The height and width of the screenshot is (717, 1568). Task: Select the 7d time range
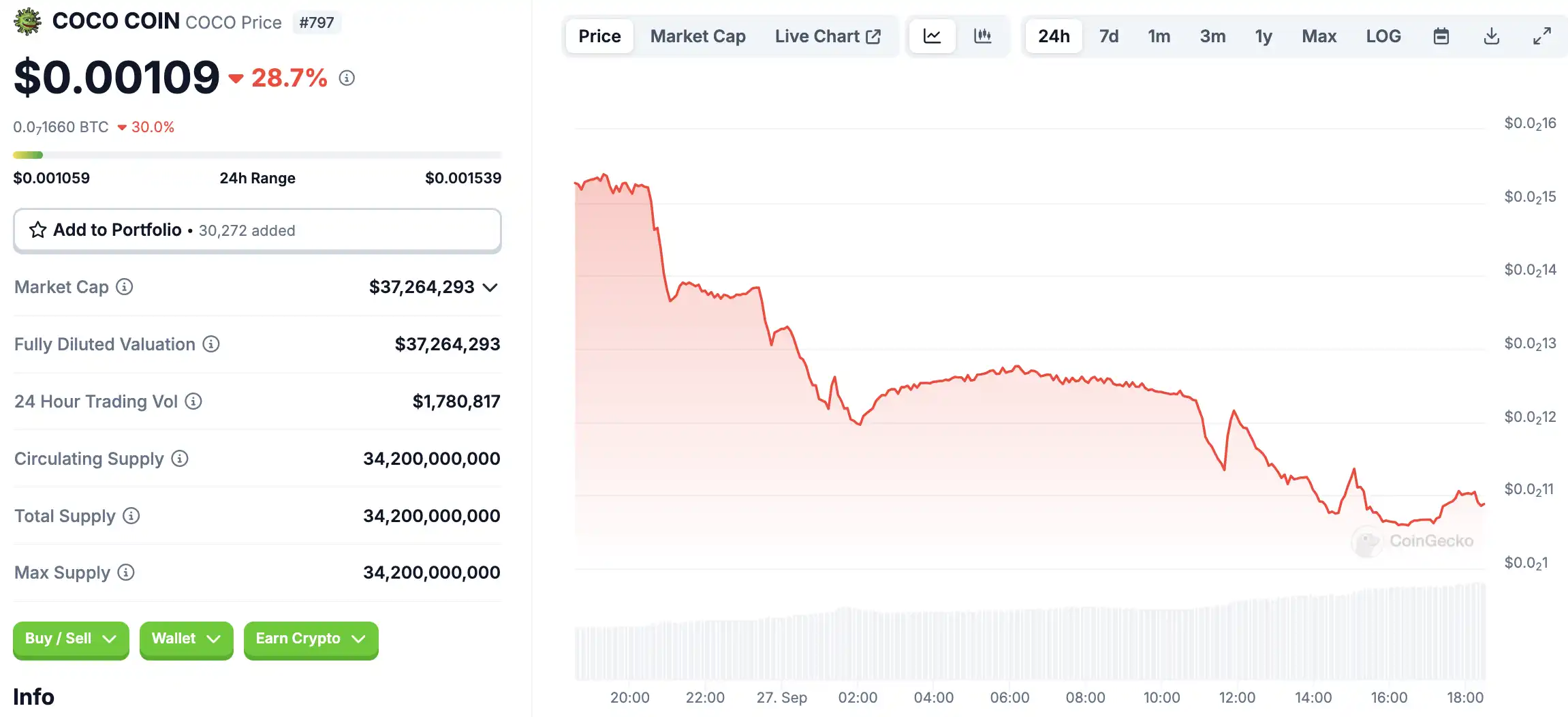[x=1108, y=36]
